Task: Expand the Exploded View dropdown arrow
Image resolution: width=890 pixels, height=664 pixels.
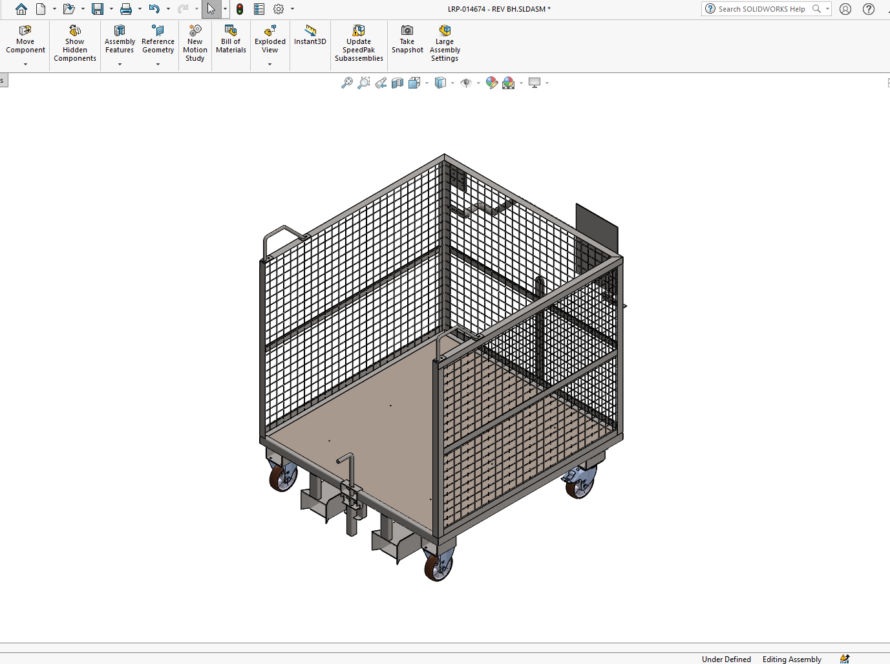Action: pyautogui.click(x=270, y=65)
